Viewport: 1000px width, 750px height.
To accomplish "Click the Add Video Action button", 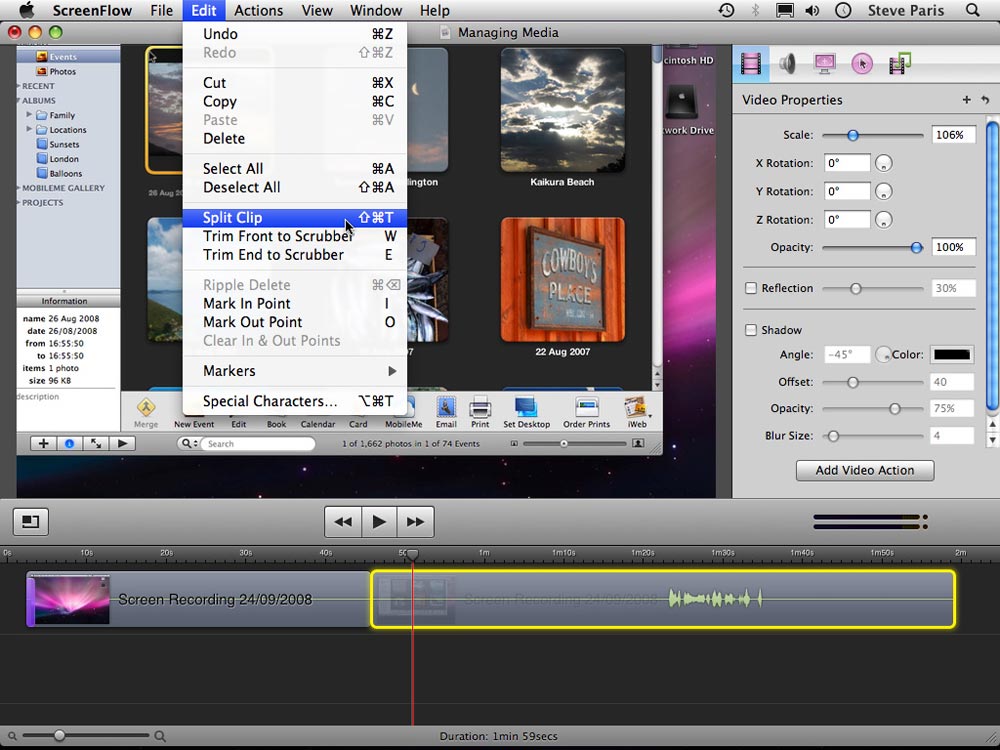I will [x=864, y=470].
